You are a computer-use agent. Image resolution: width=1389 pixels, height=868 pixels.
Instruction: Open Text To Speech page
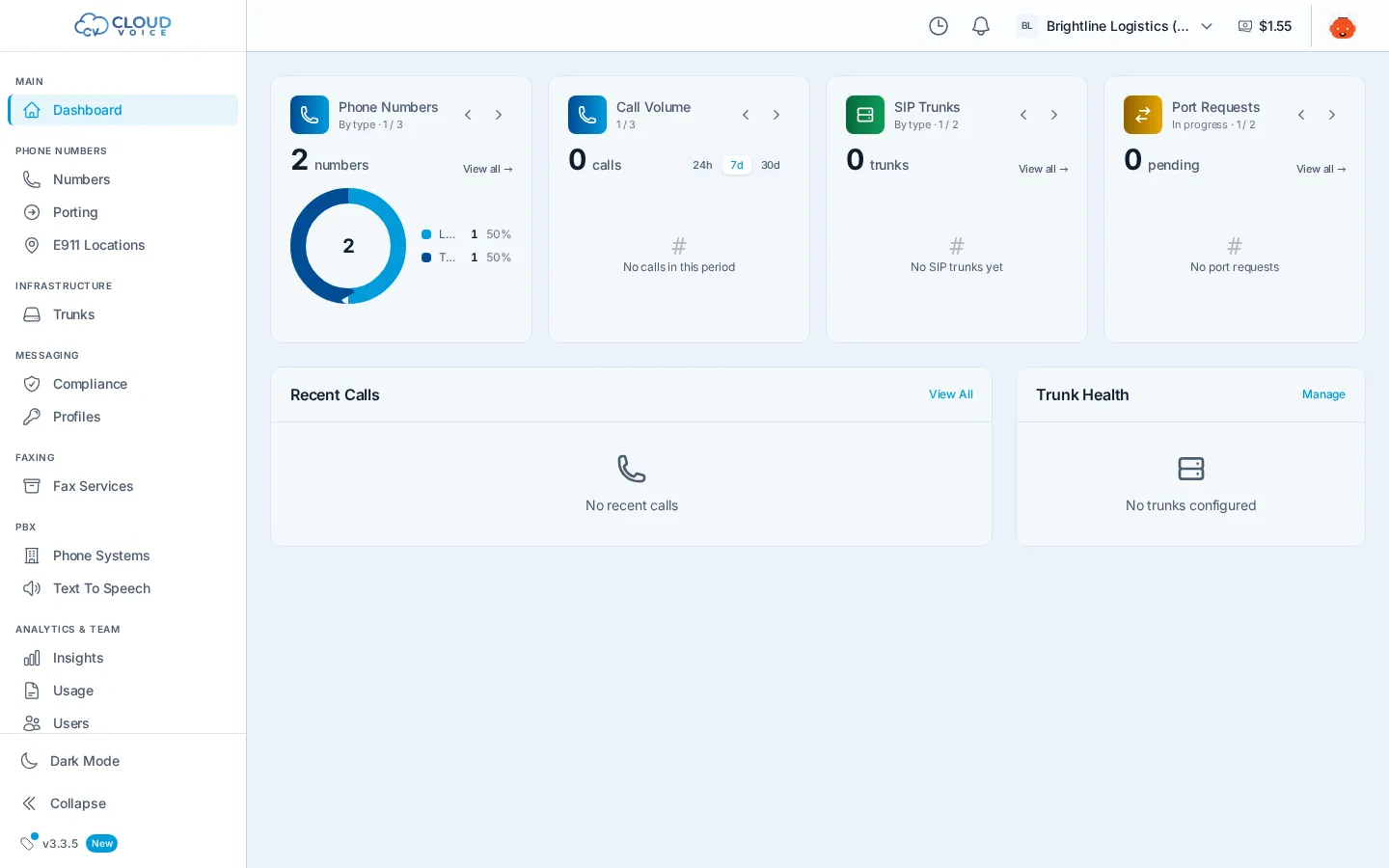[123, 588]
